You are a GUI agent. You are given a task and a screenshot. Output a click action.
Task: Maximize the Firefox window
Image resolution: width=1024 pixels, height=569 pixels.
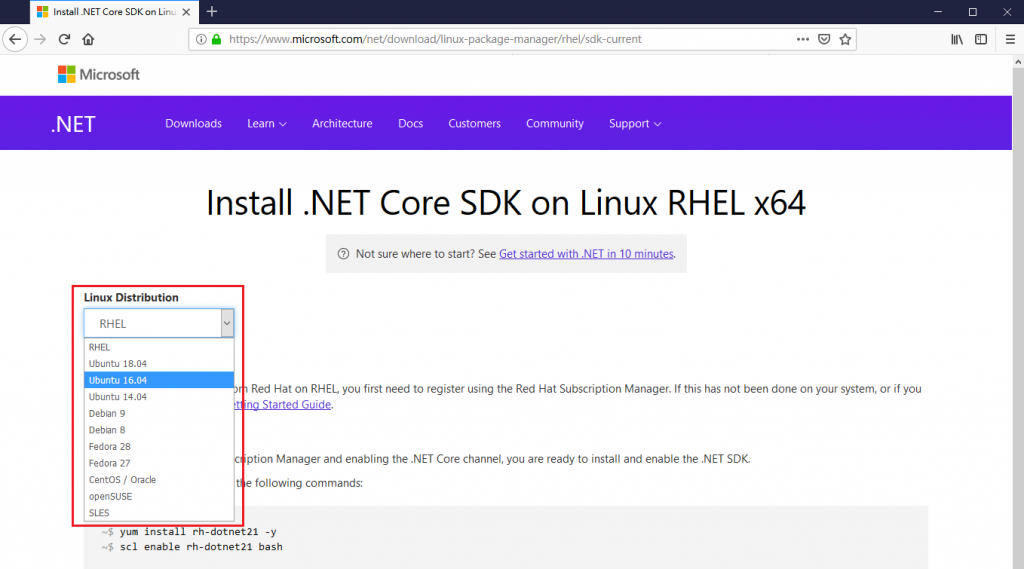pyautogui.click(x=972, y=12)
